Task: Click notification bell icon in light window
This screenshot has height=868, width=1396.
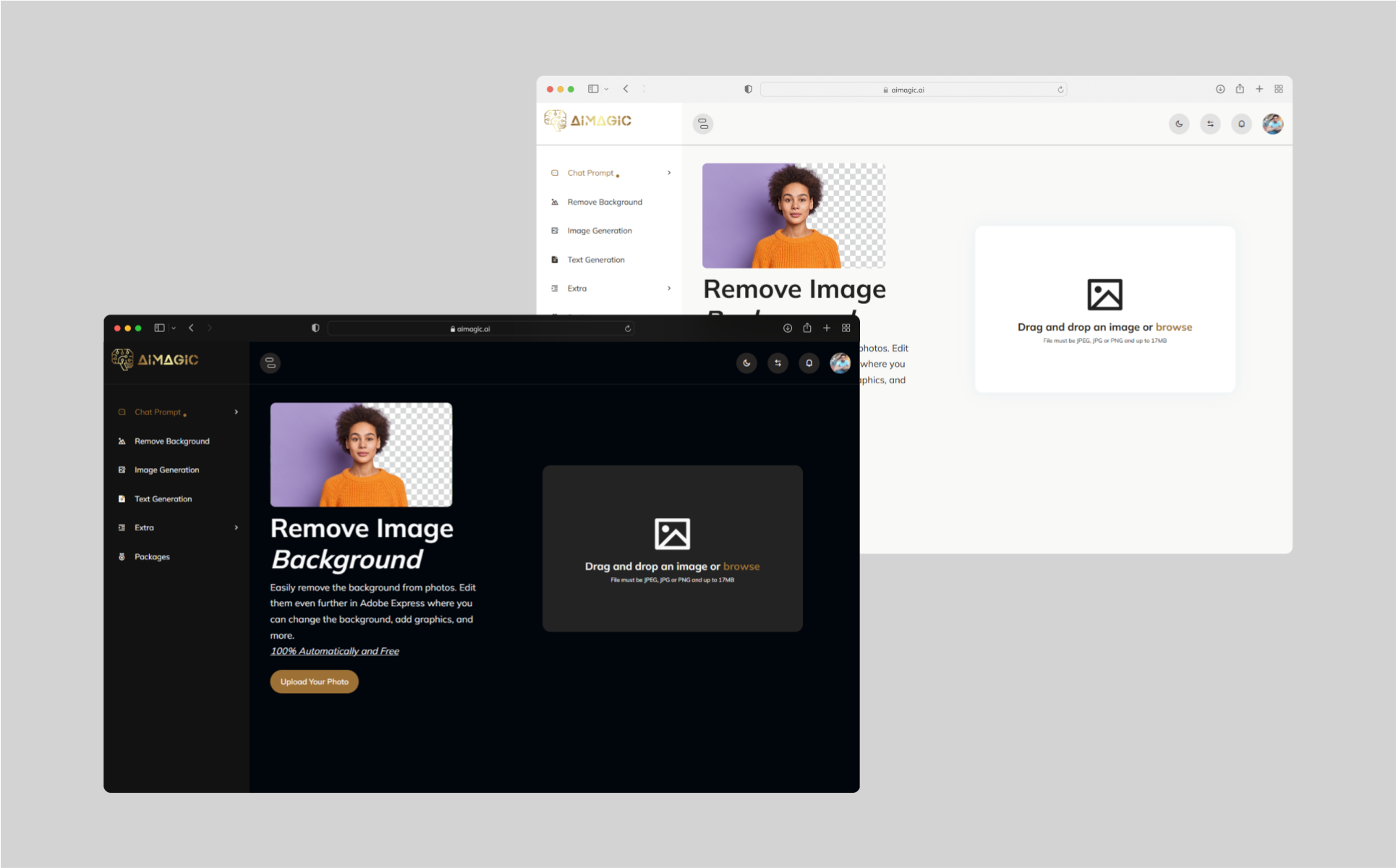Action: [x=1241, y=124]
